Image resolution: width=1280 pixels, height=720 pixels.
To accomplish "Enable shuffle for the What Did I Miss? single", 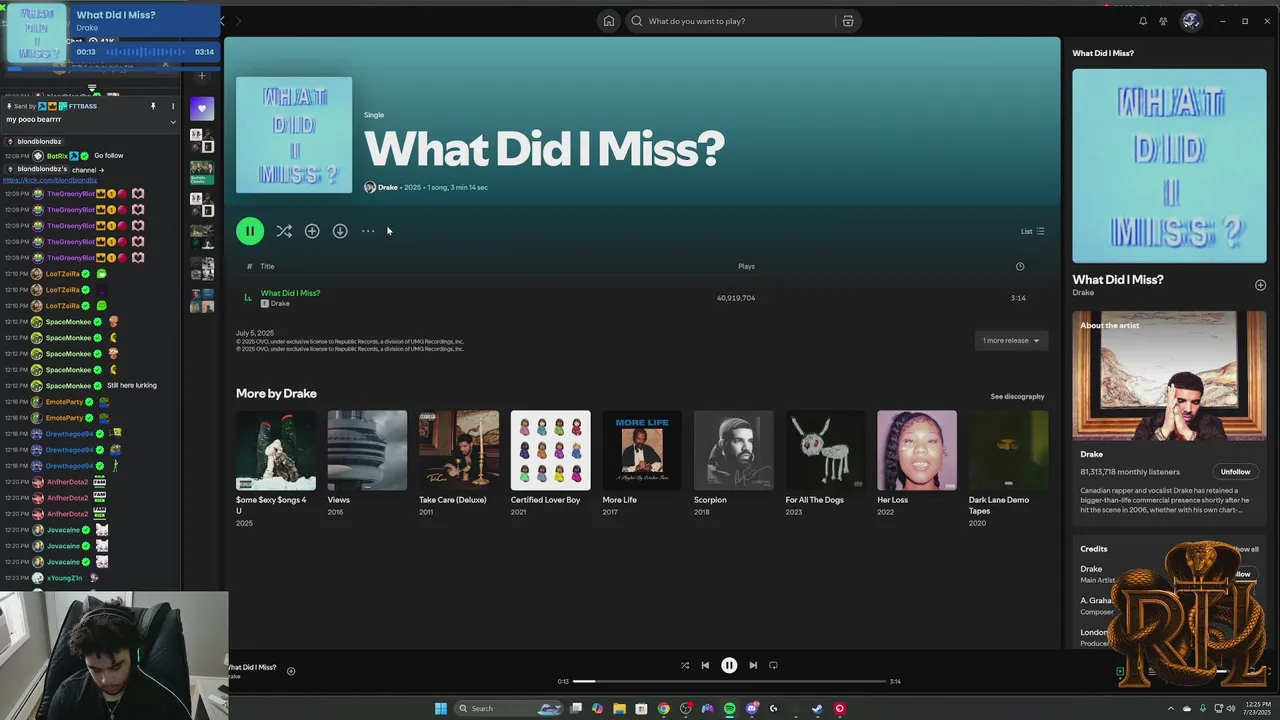I will [x=284, y=231].
